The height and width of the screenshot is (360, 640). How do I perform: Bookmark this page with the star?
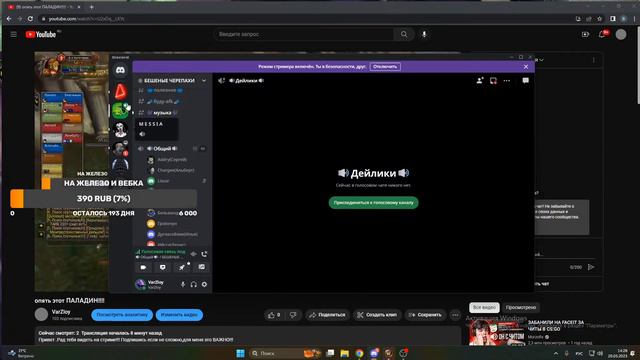pyautogui.click(x=599, y=19)
